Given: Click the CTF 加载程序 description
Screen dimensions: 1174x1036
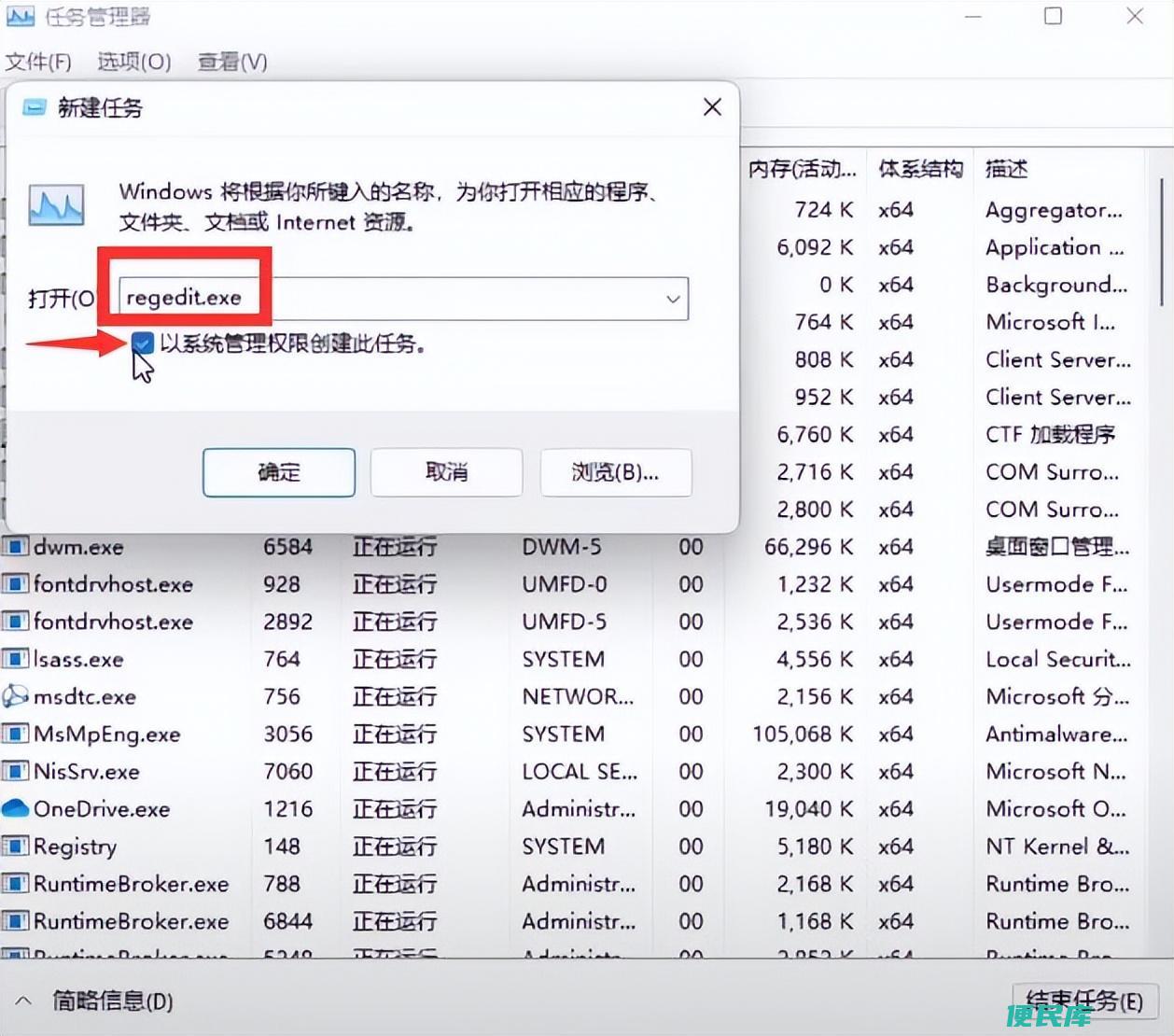Looking at the screenshot, I should pyautogui.click(x=1051, y=434).
